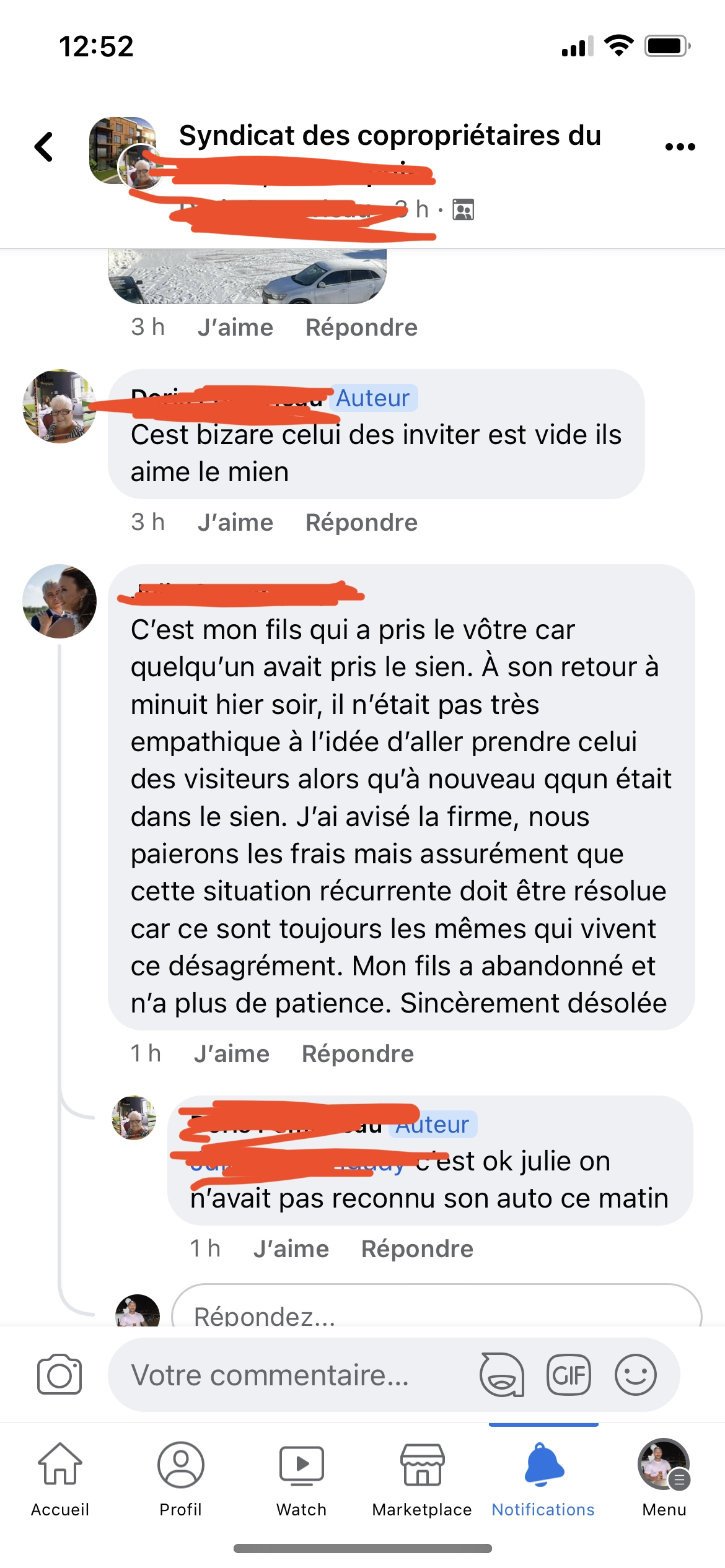Tap the camera icon to attach a photo
The width and height of the screenshot is (725, 1568).
59,1374
